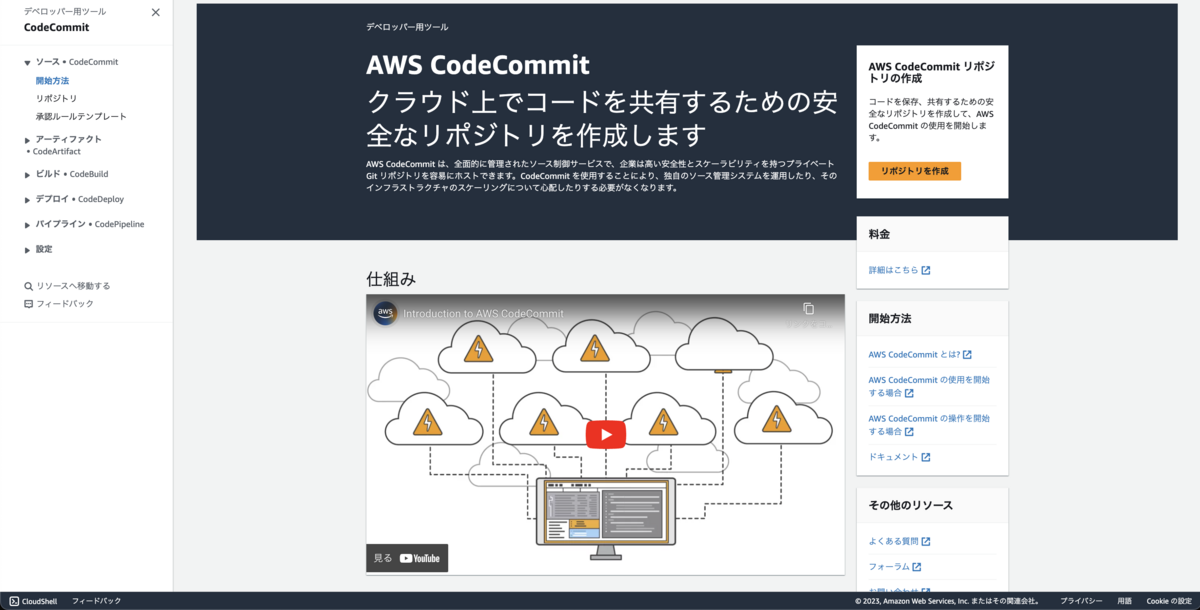The image size is (1200, 610).
Task: Open the ドキュメント link
Action: coord(893,457)
